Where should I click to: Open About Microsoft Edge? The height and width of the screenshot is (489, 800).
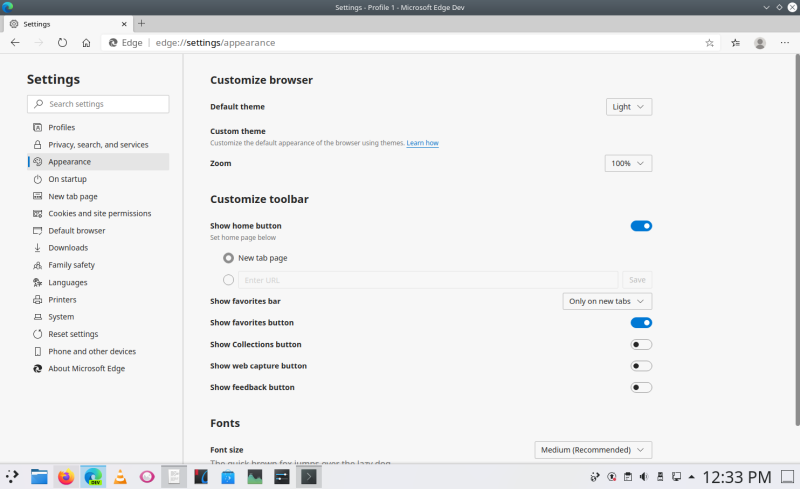pyautogui.click(x=98, y=369)
